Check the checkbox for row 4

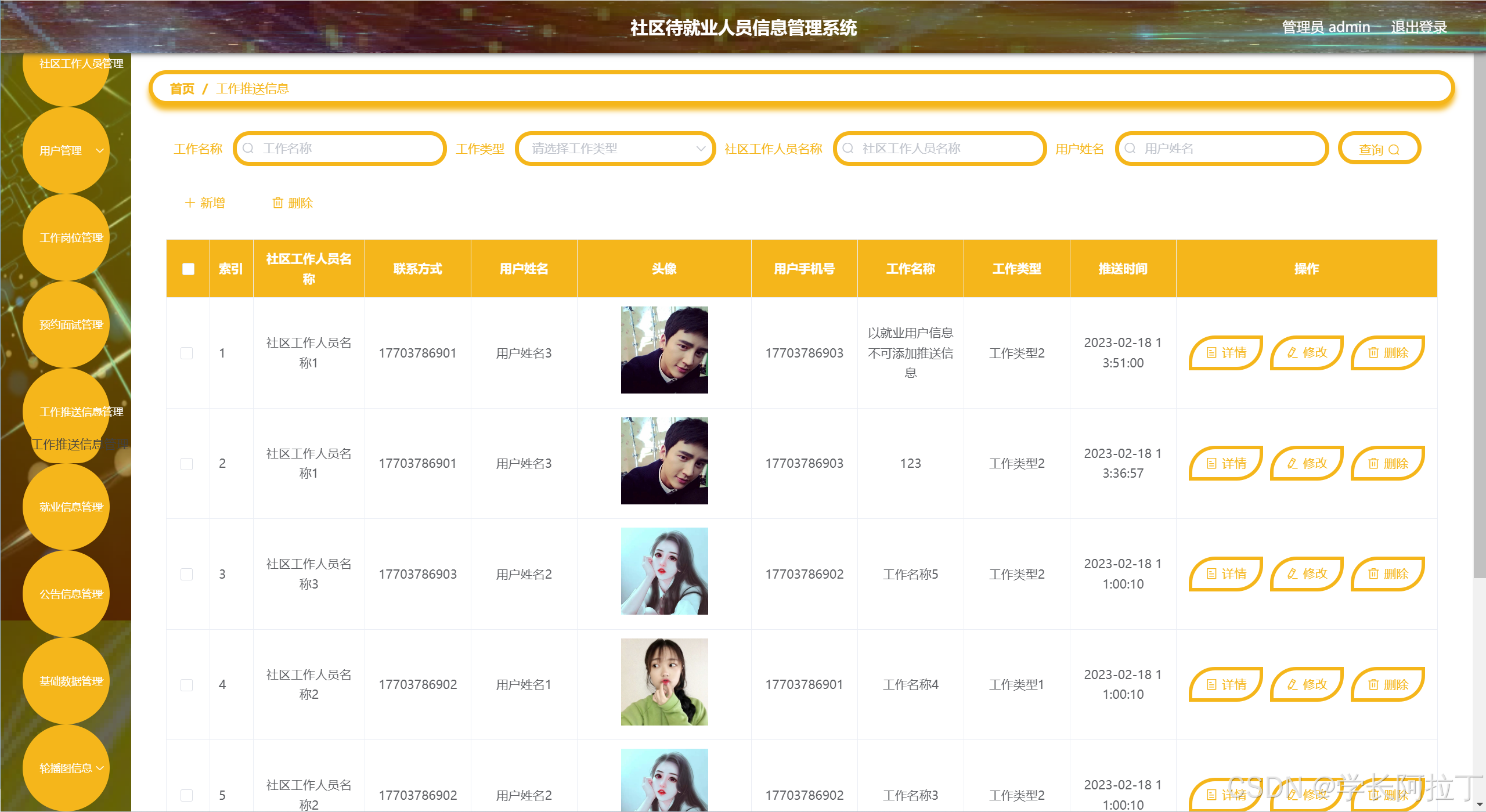coord(186,685)
